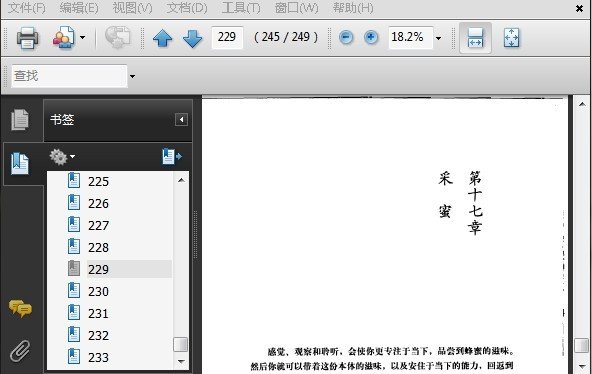
Task: Open the 文件(F) menu
Action: coord(27,8)
